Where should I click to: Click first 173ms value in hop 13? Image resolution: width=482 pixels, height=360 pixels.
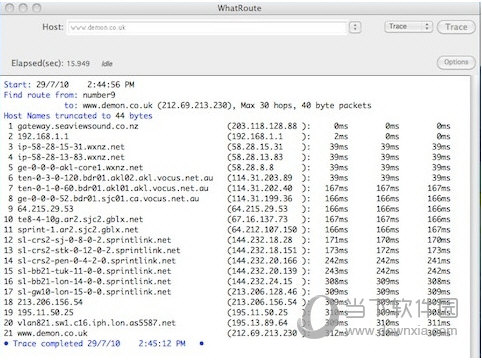click(337, 250)
